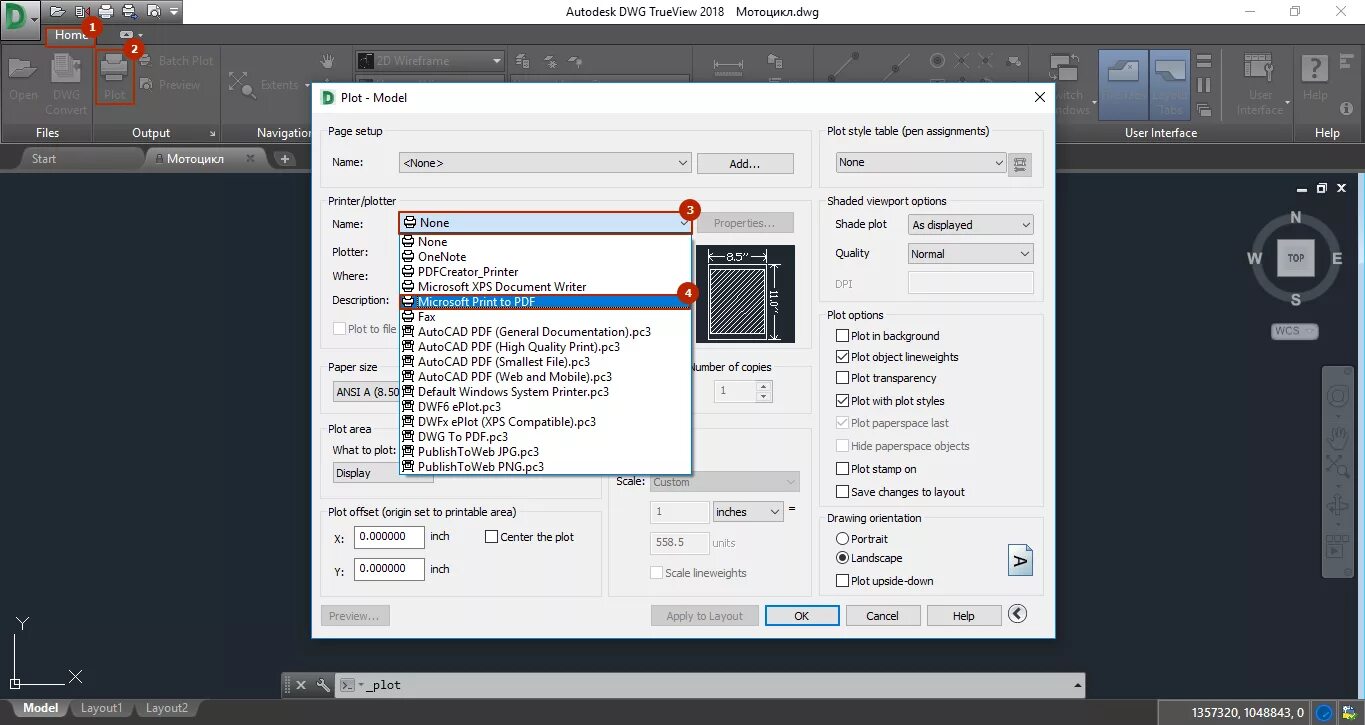Switch to the Layout2 tab
This screenshot has height=725, width=1365.
166,708
